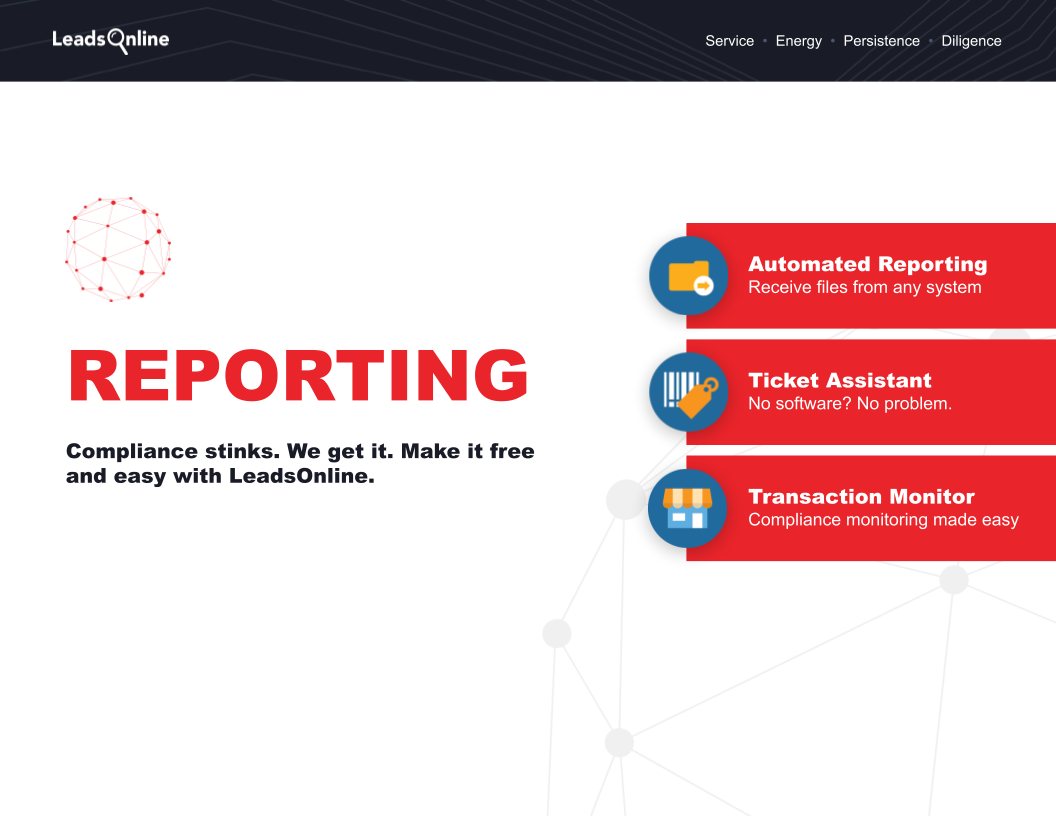Select Diligence in the header
Viewport: 1056px width, 816px height.
pos(971,41)
